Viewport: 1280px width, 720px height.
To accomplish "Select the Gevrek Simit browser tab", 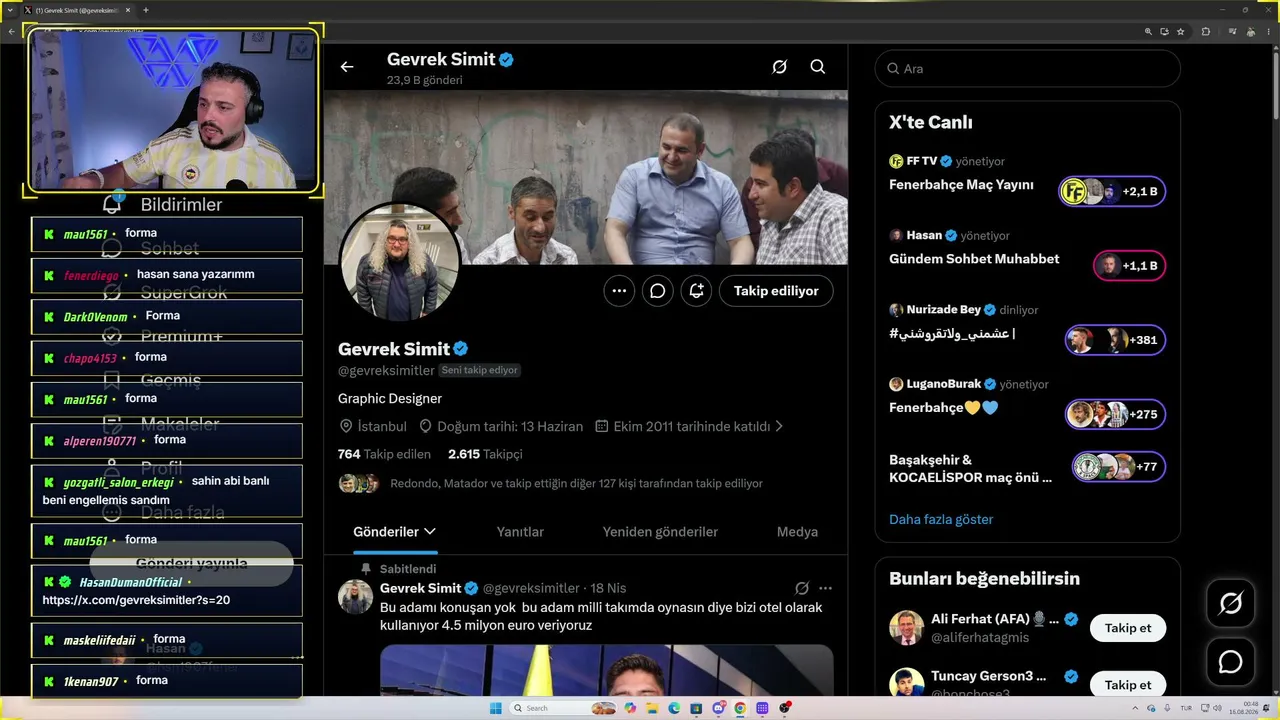I will pos(77,10).
